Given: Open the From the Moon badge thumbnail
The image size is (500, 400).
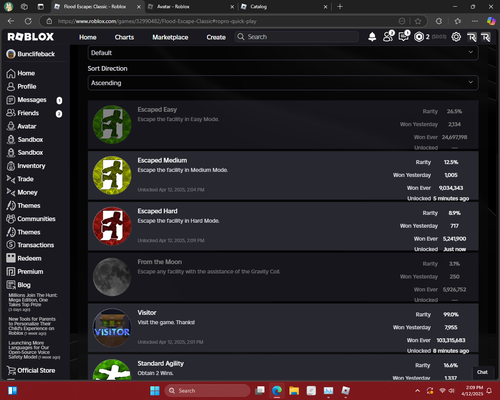Looking at the screenshot, I should click(112, 277).
